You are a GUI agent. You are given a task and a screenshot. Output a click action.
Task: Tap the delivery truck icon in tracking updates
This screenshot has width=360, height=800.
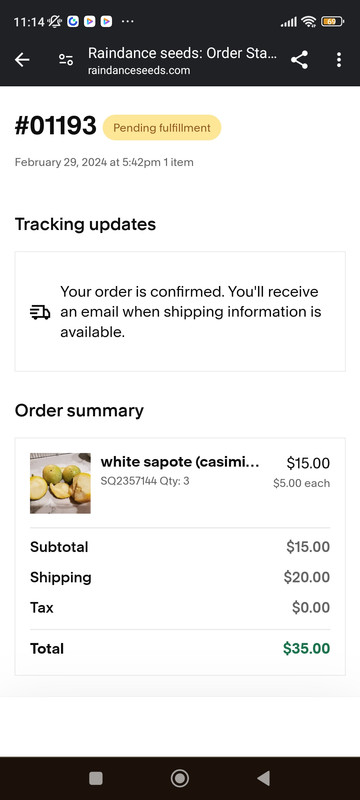pos(40,312)
